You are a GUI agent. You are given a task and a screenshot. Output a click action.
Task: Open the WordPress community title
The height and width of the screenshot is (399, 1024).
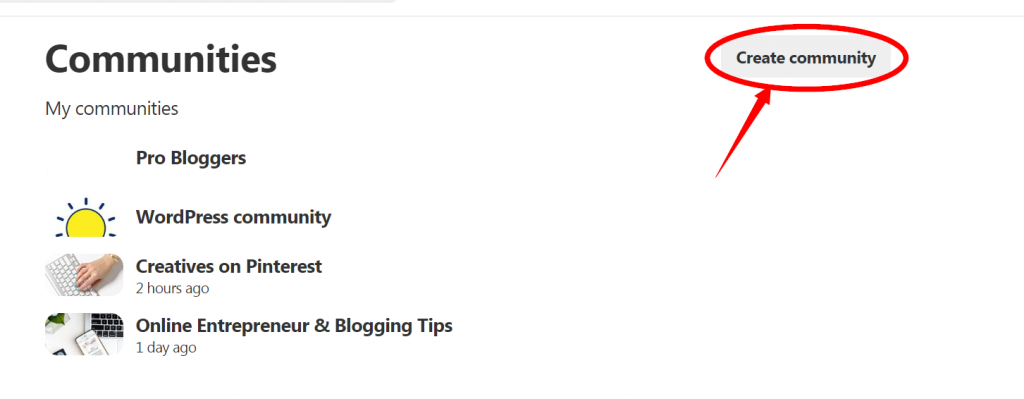click(x=233, y=217)
